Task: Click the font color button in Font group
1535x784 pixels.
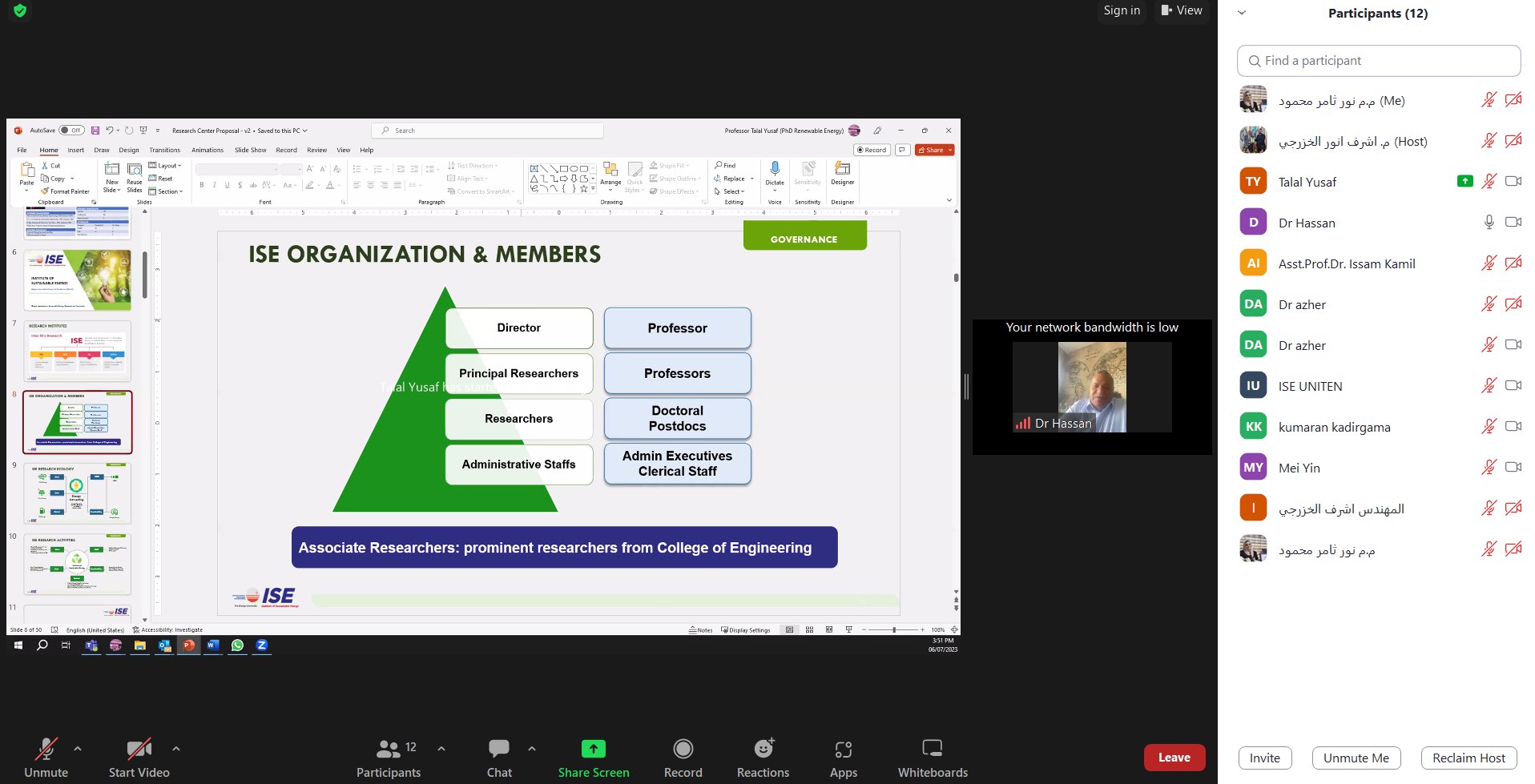Action: (x=330, y=185)
